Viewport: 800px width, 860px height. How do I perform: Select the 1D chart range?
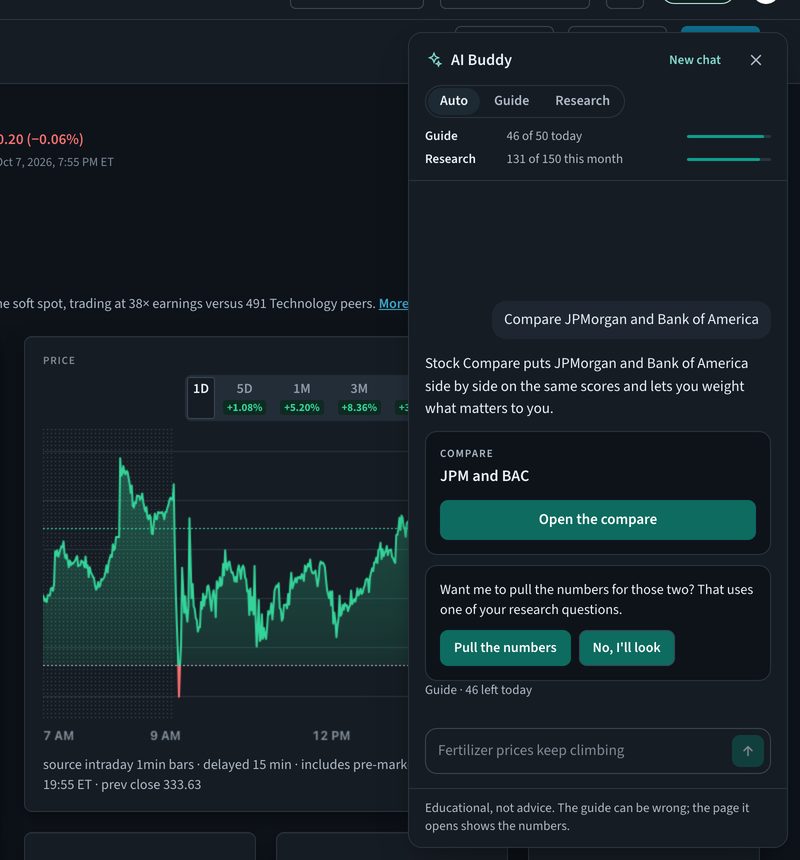[x=201, y=398]
